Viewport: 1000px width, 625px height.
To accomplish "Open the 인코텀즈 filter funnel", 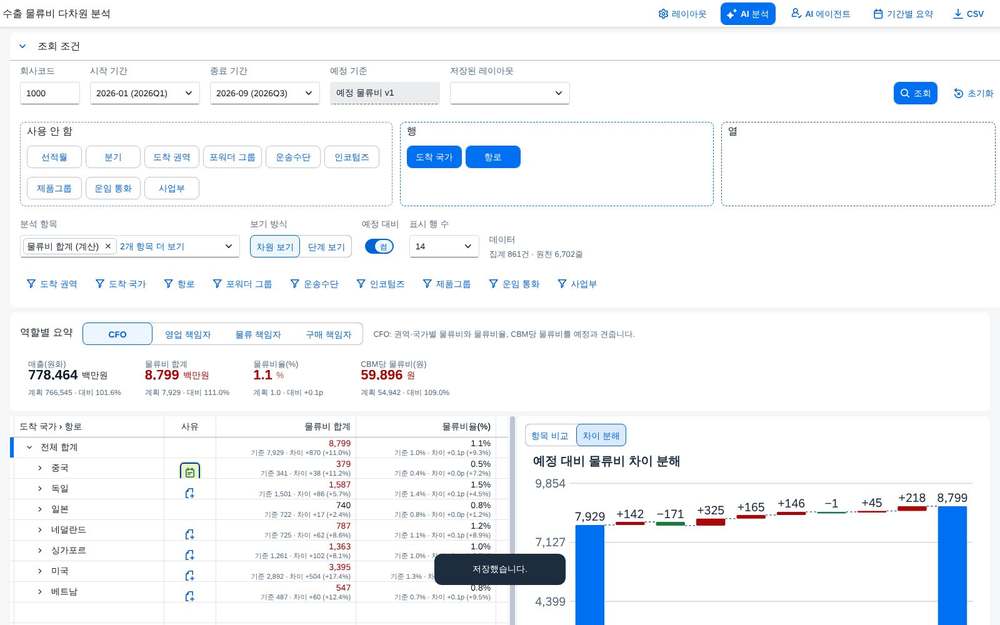I will [x=361, y=284].
